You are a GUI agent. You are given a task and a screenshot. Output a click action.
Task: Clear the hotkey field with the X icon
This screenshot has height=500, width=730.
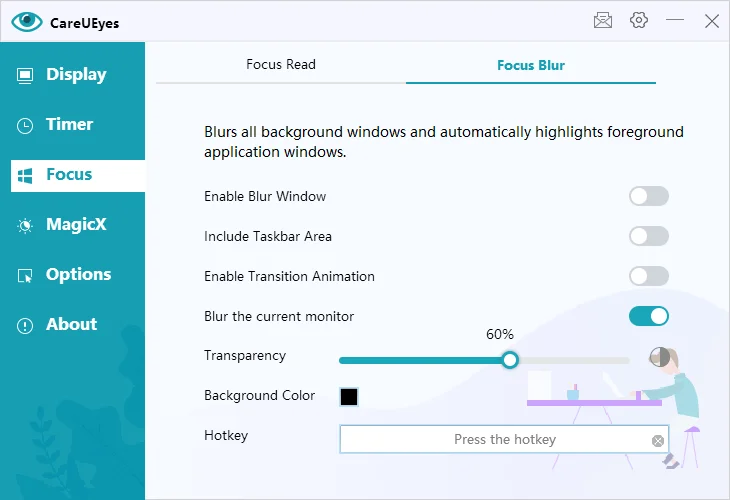point(658,440)
